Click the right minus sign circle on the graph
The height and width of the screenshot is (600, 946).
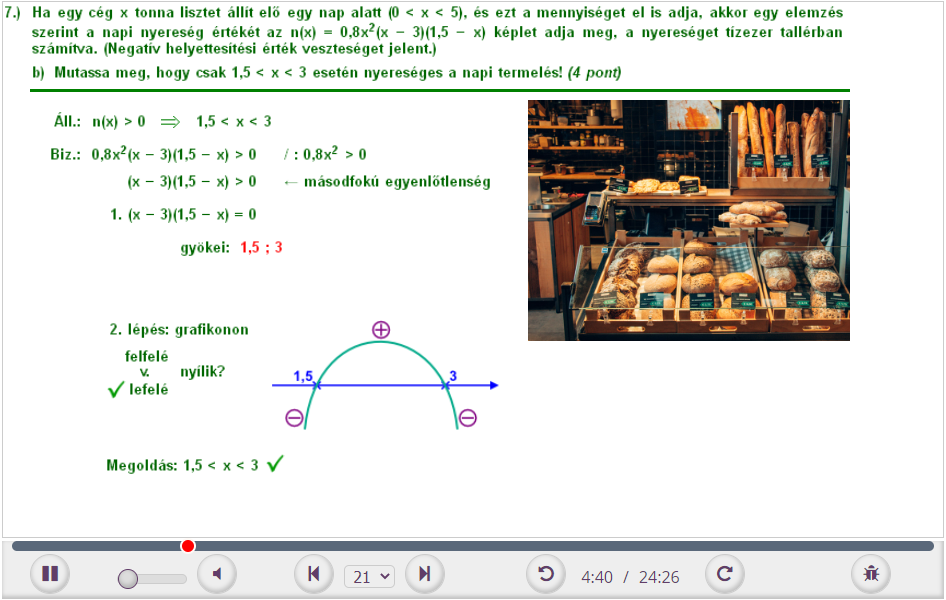tap(467, 418)
